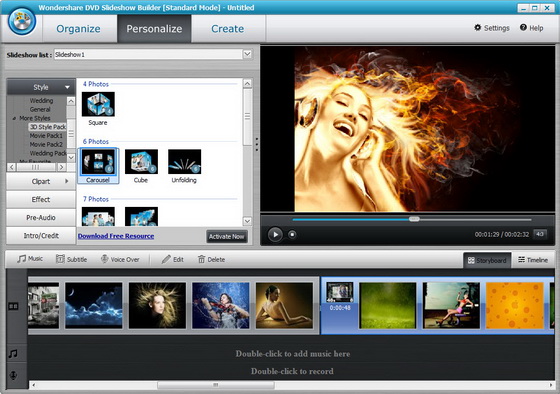Click the Edit pencil icon

pyautogui.click(x=166, y=259)
